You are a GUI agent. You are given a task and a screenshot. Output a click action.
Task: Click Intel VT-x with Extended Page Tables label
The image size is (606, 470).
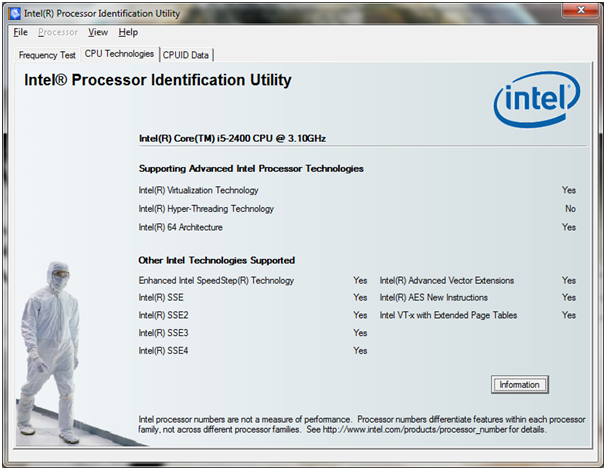tap(448, 315)
